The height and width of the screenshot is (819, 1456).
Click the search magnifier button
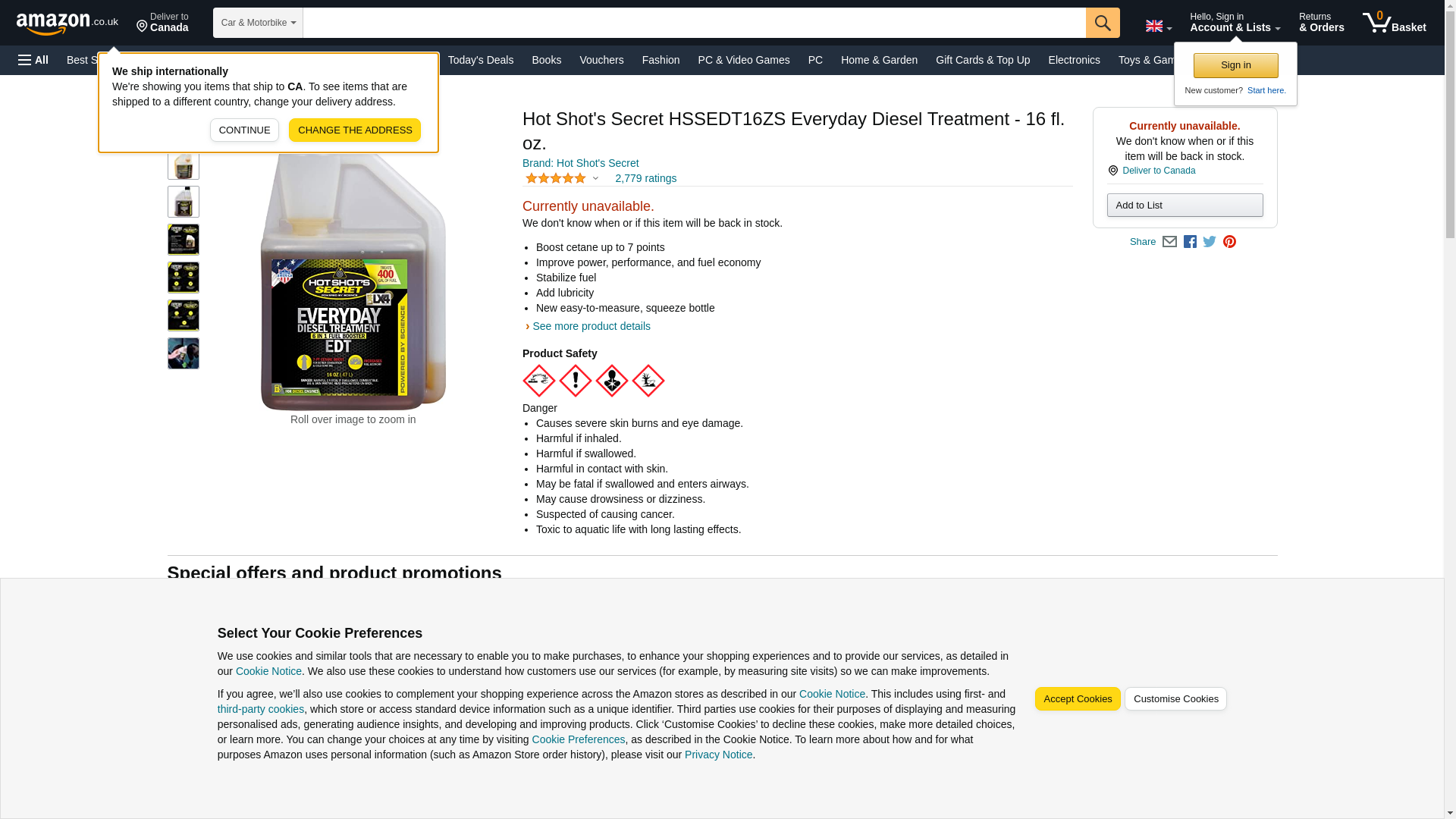coord(1102,23)
